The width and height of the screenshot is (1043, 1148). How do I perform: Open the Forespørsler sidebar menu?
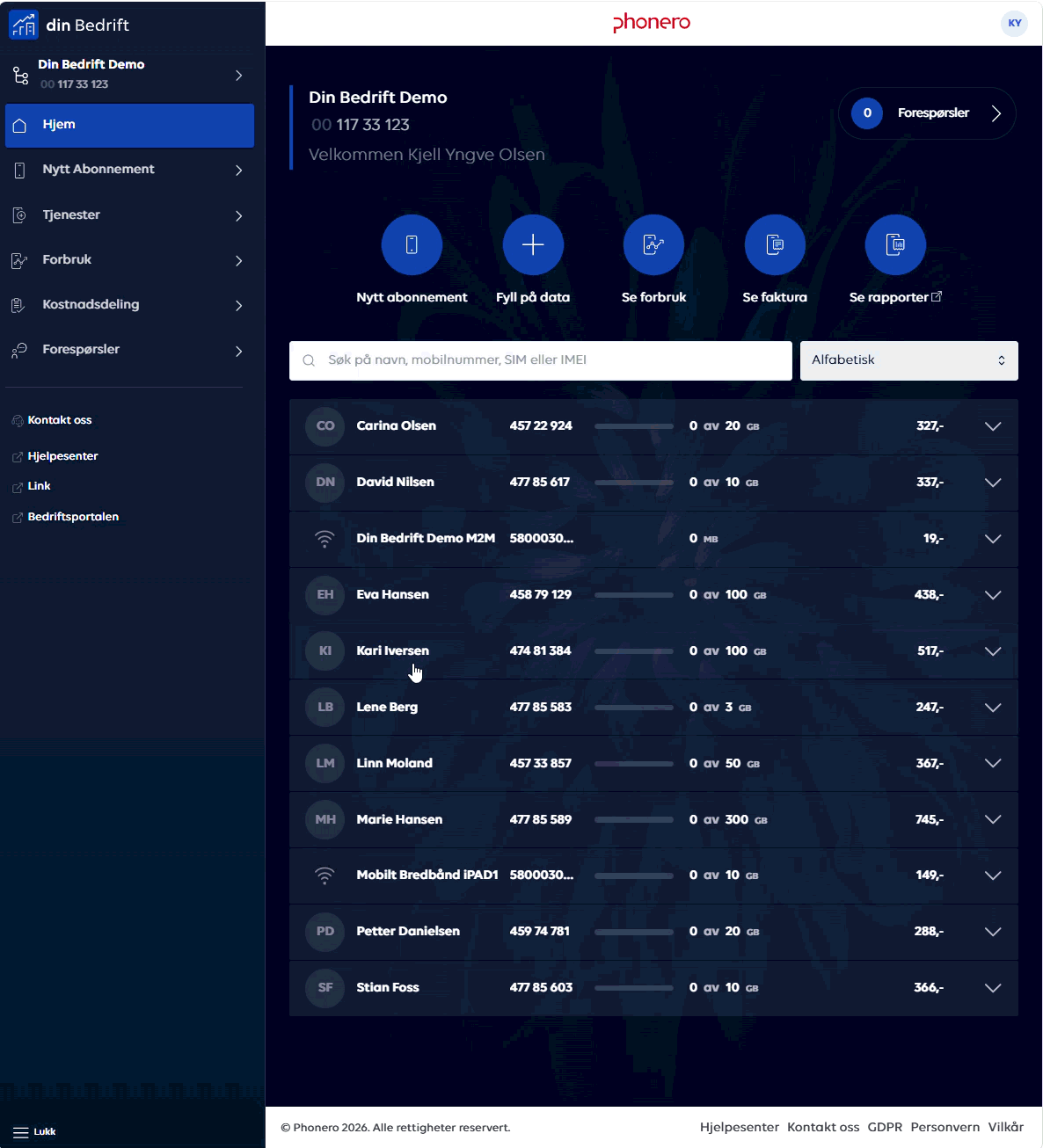click(x=129, y=351)
